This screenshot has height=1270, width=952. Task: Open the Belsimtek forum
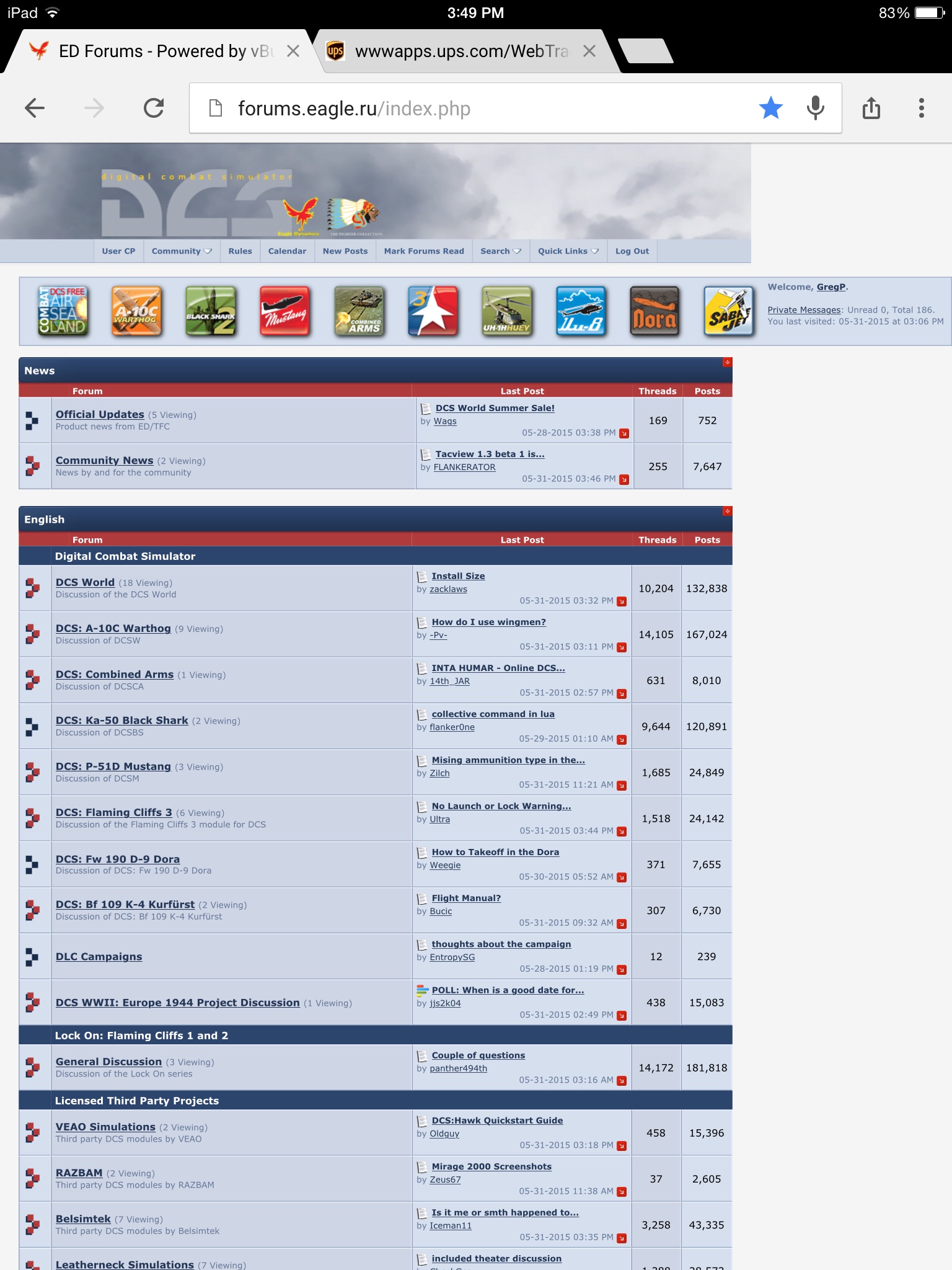(83, 1219)
